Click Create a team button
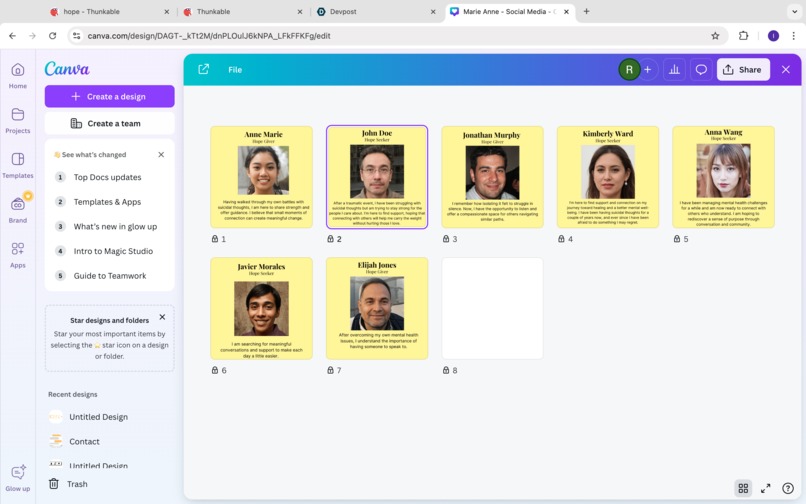 click(x=109, y=123)
